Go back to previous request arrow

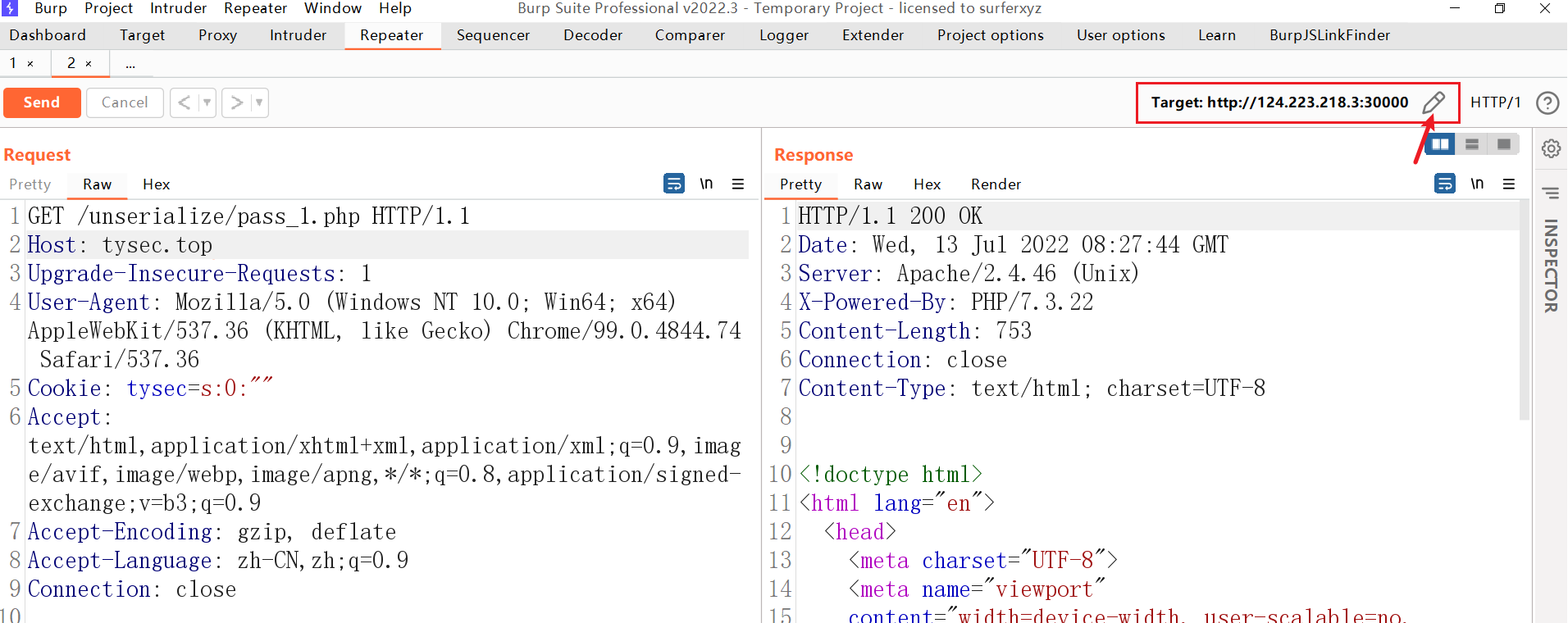[x=185, y=102]
